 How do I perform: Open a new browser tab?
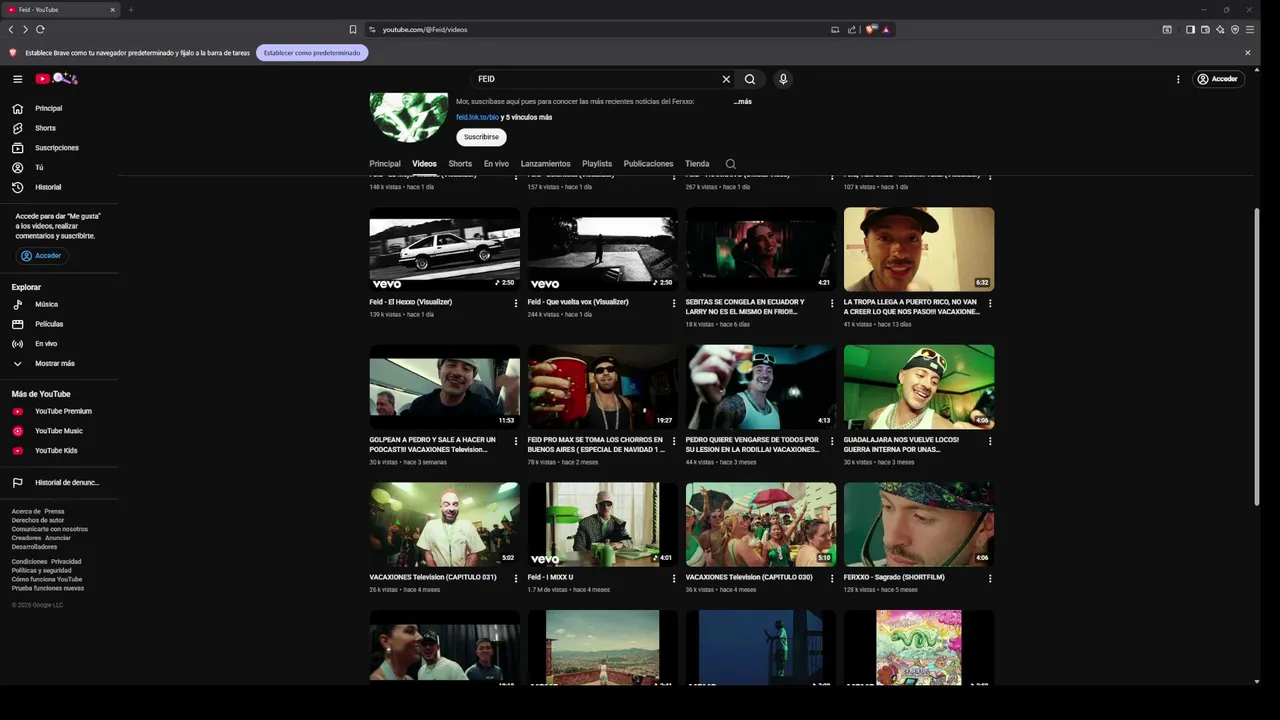(130, 10)
